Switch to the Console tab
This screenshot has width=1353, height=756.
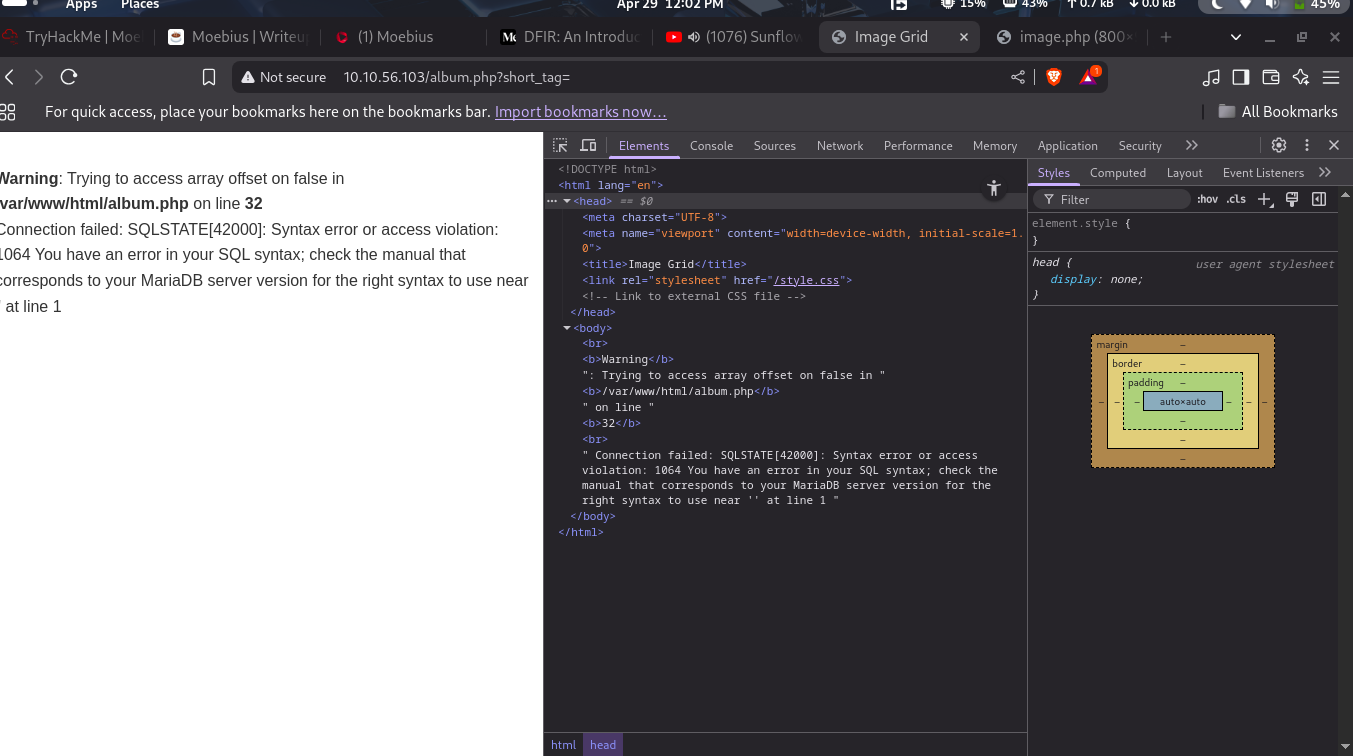(x=711, y=145)
